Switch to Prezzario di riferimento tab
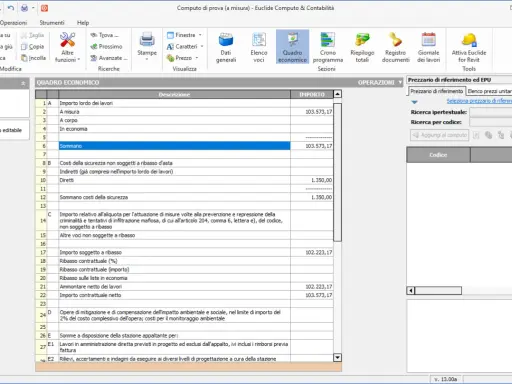The image size is (512, 384). coord(436,91)
